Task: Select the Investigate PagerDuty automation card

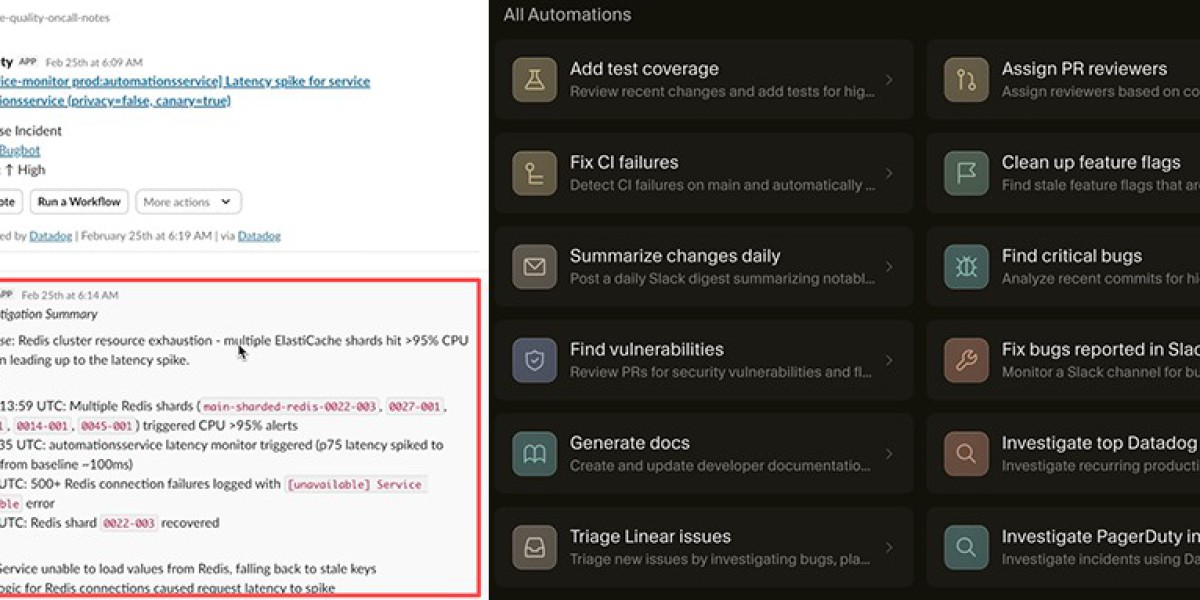Action: 1070,547
